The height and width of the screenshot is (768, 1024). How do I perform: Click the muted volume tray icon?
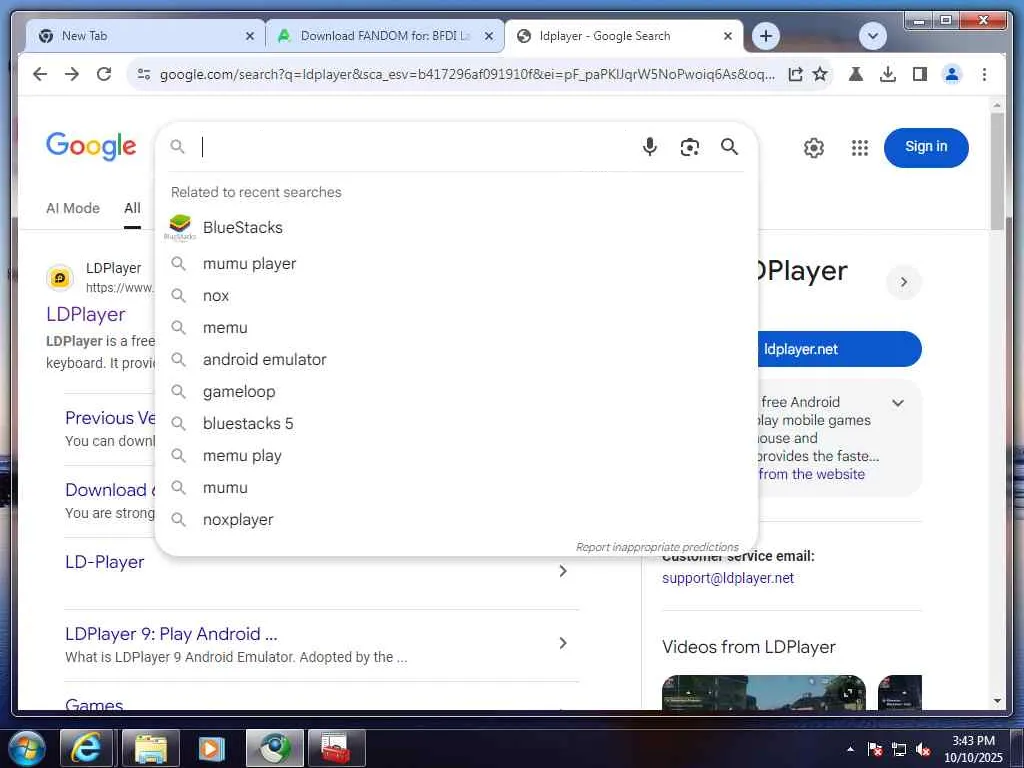click(x=923, y=750)
